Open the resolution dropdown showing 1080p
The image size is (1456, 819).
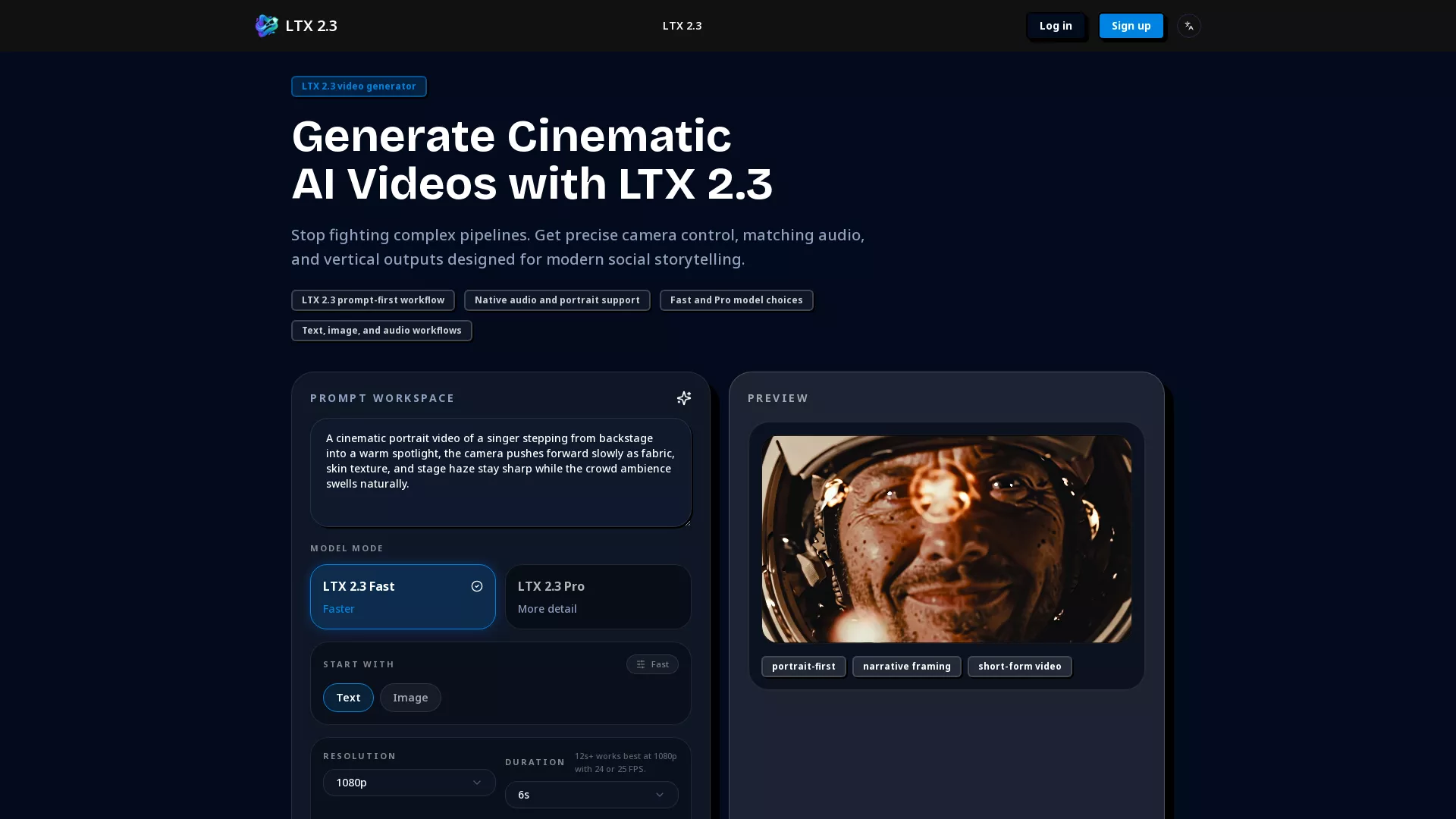409,783
